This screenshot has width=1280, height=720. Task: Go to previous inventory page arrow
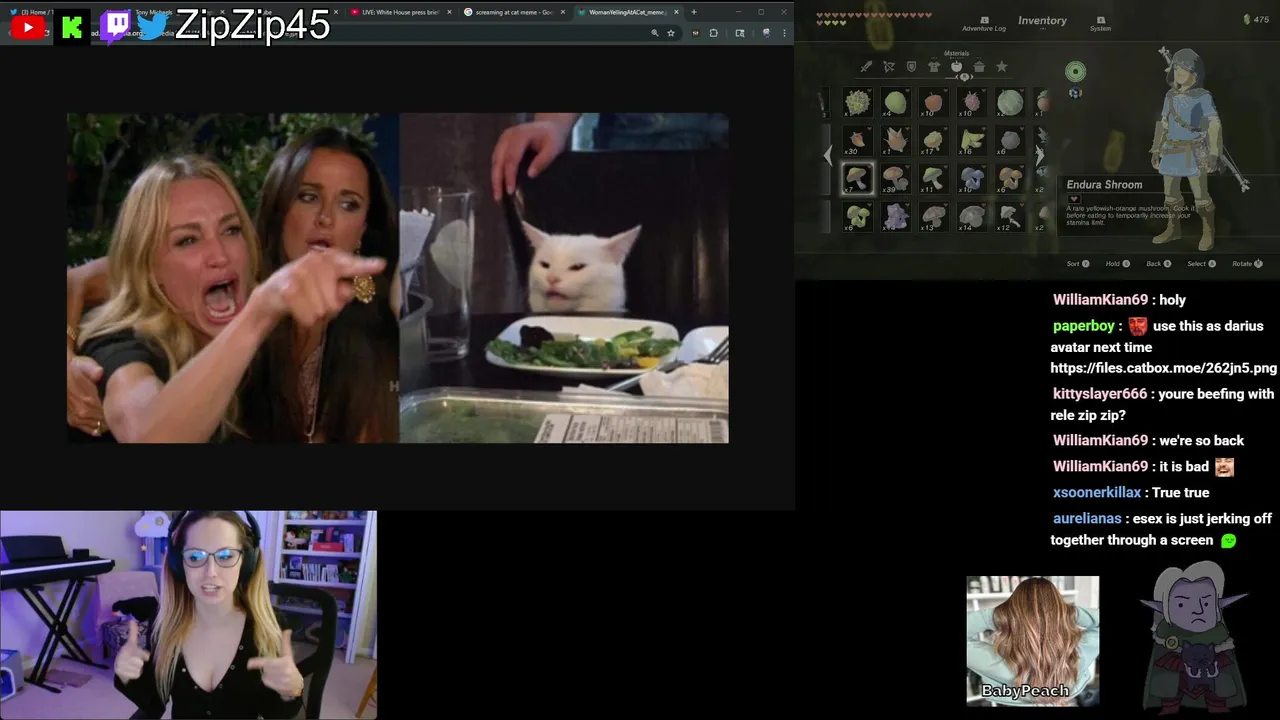827,156
